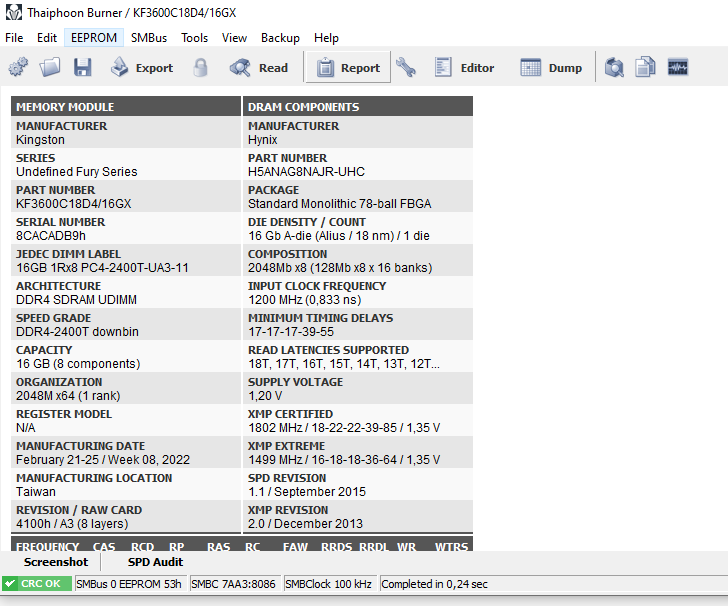Select composition 2048Mb x8 value

[x=340, y=268]
